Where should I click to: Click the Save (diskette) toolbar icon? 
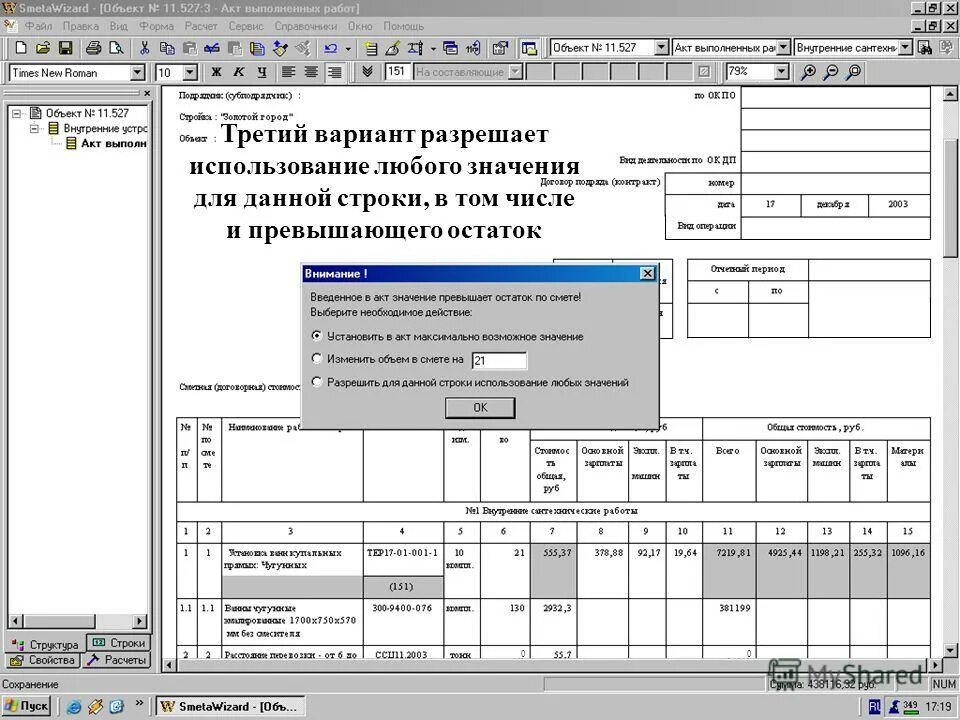pyautogui.click(x=64, y=46)
